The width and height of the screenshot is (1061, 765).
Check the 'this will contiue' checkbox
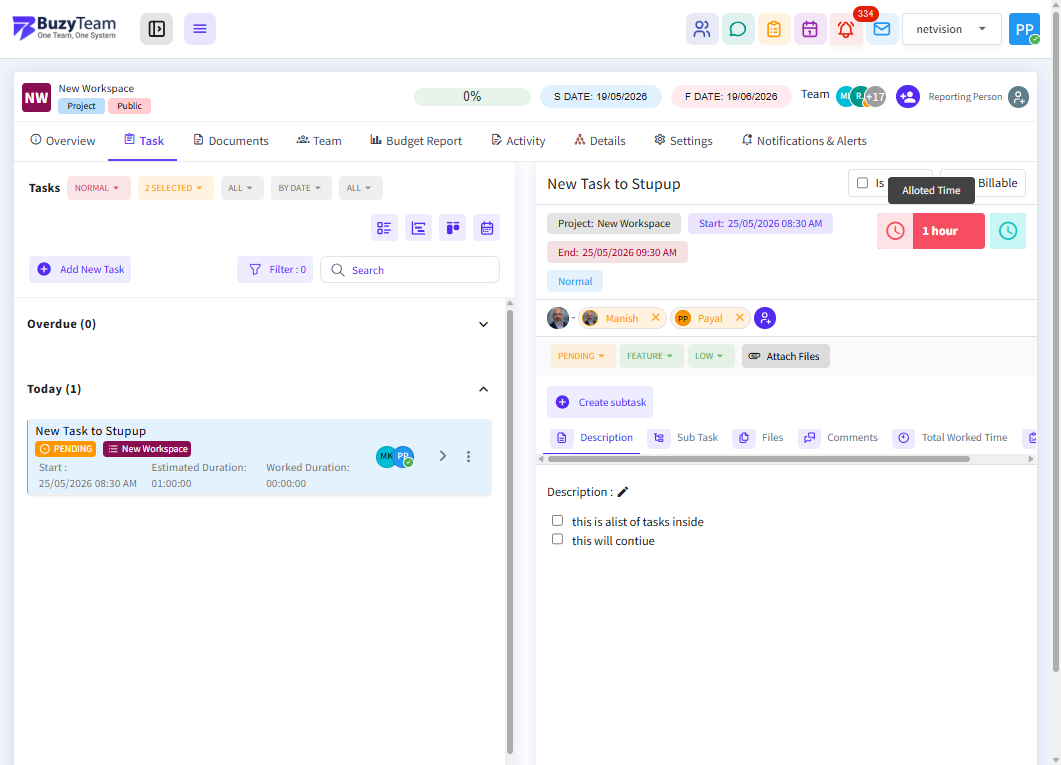[558, 539]
